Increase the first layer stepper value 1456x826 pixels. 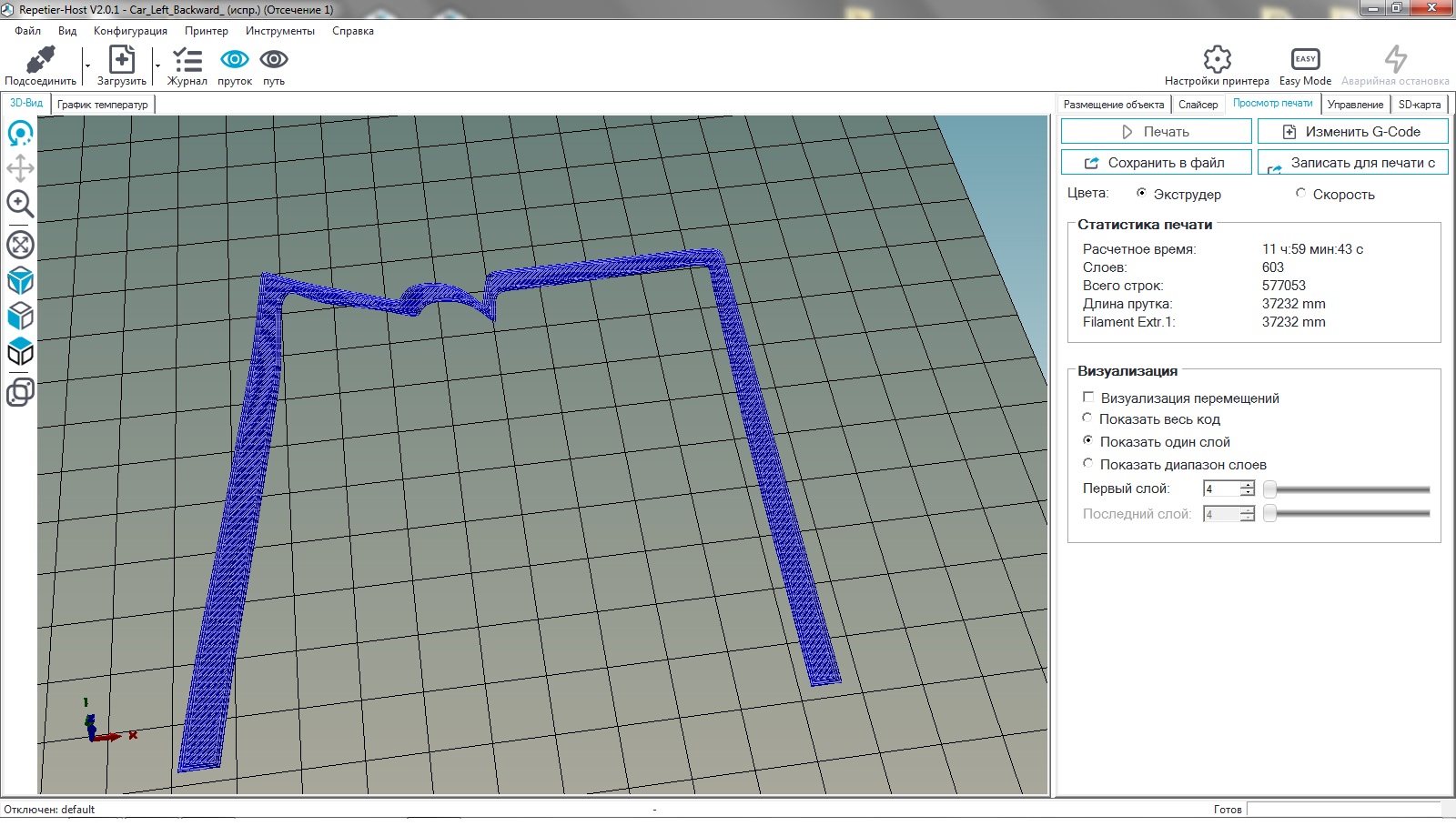coord(1248,485)
